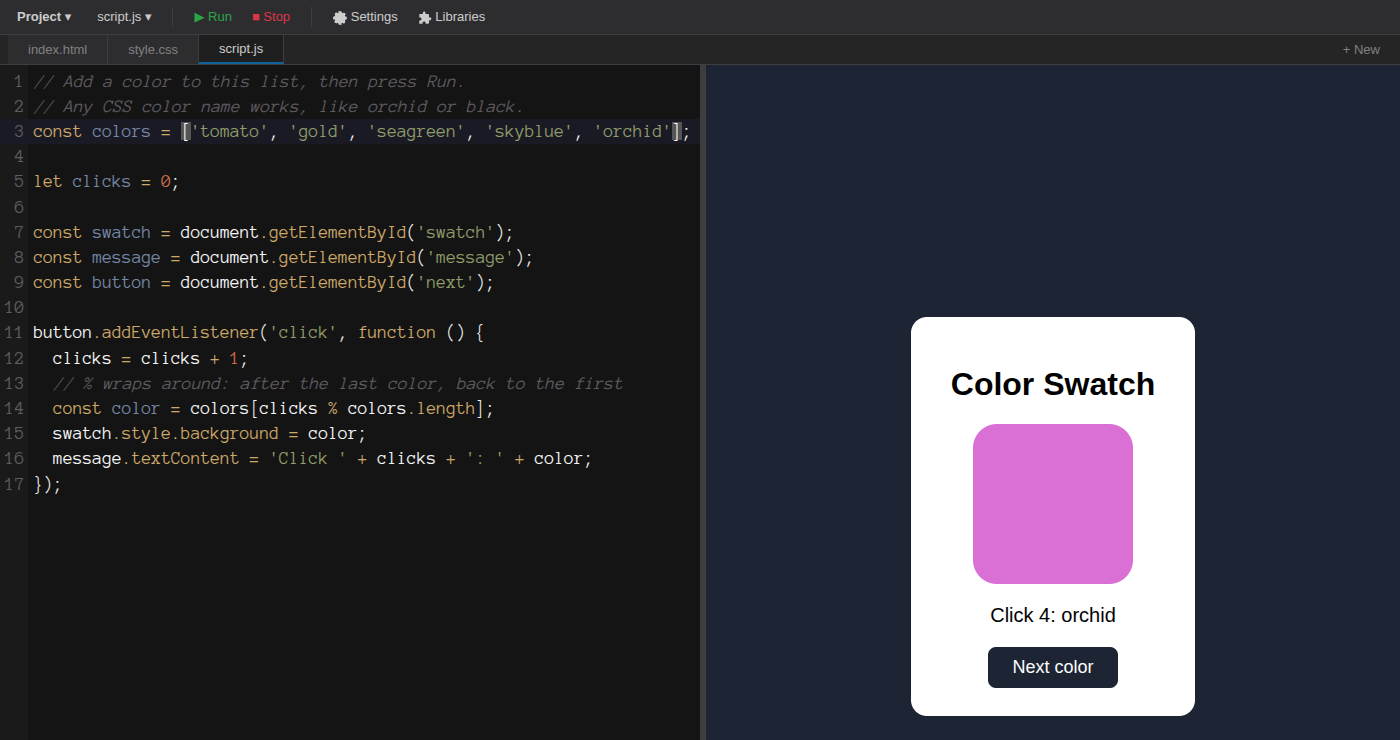Add a new file with + New
The image size is (1400, 740).
point(1361,49)
